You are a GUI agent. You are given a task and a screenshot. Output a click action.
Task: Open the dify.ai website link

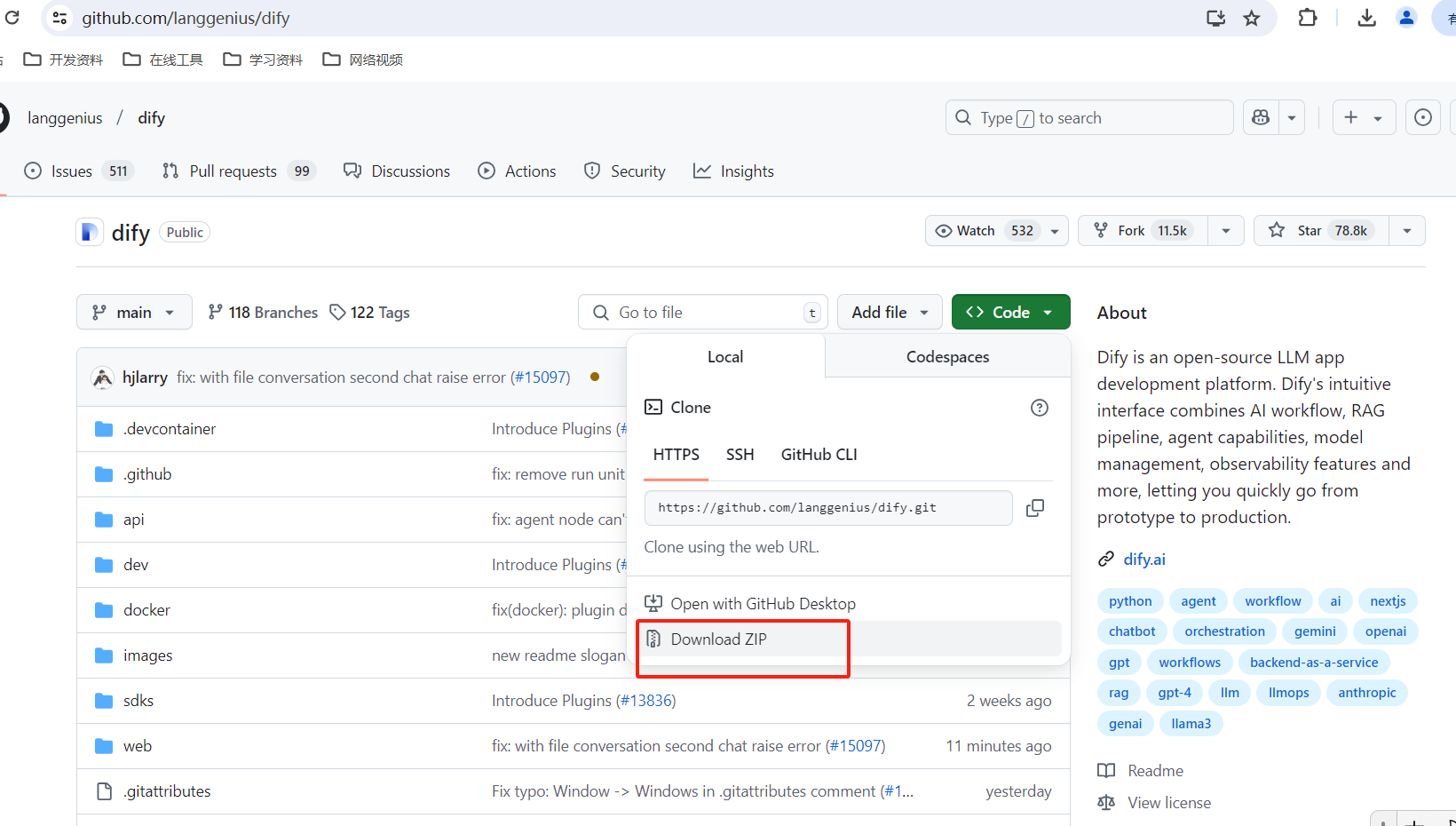(1144, 560)
